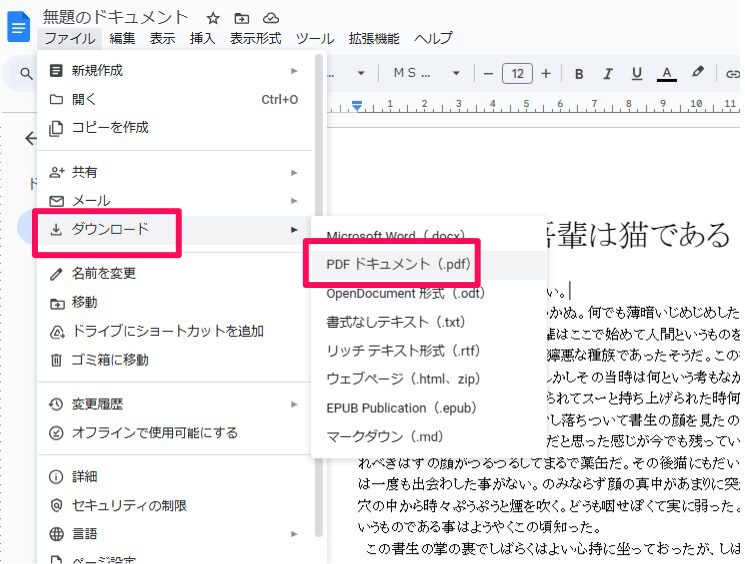Choose PDF ドキュメント (.pdf) download option
Screen dimensions: 745x564
399,265
